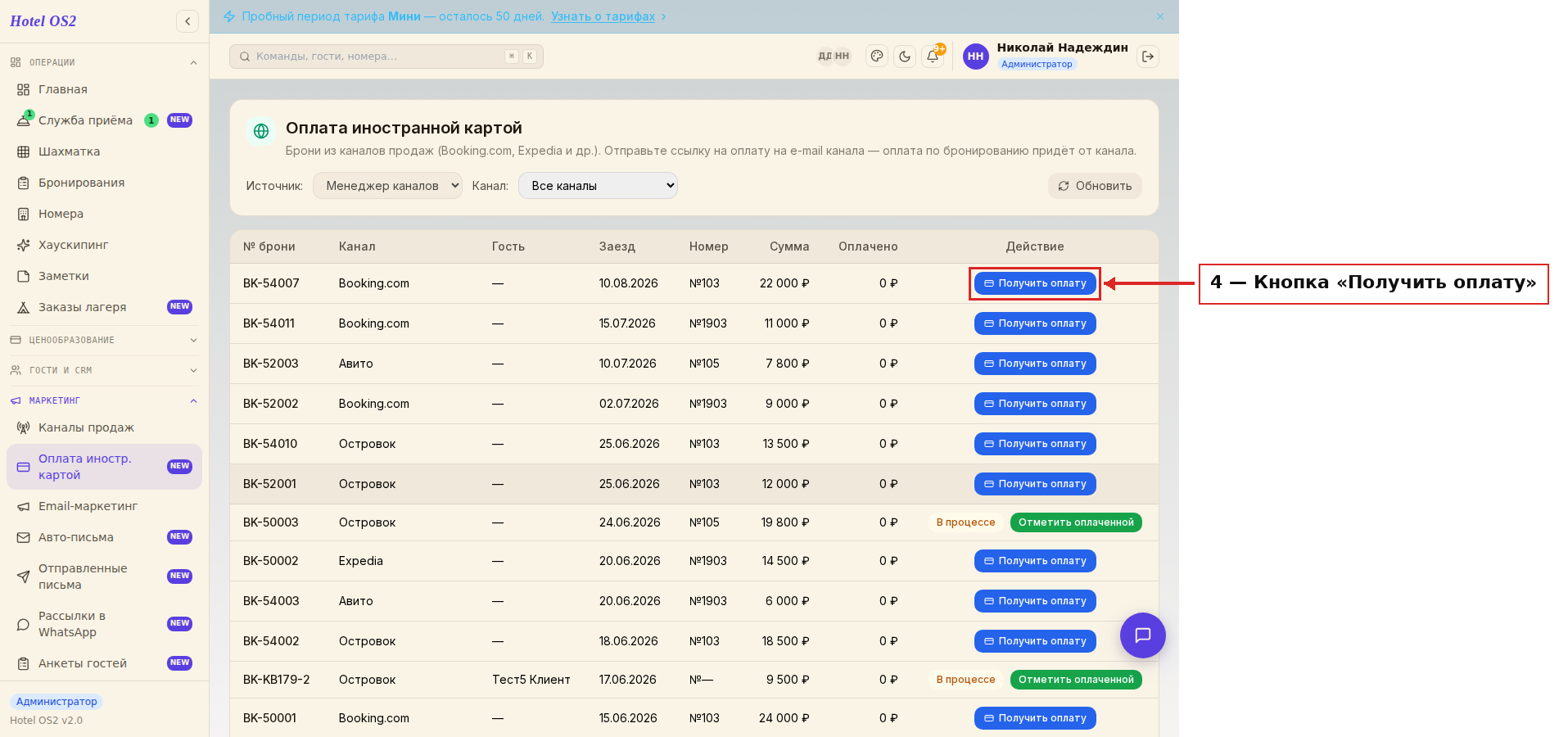Click the Администратор badge under the user name
This screenshot has width=1568, height=737.
point(1037,64)
